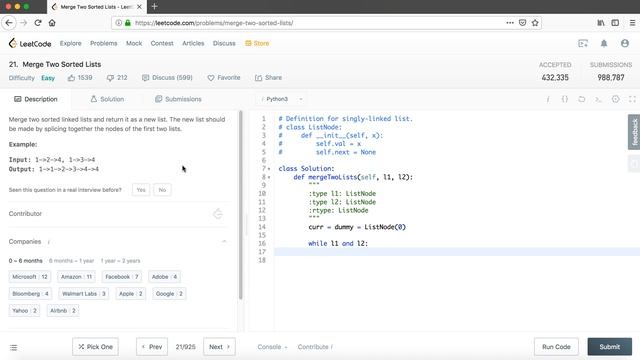Reset code to default icon
Viewport: 640px width, 360px height.
582,99
